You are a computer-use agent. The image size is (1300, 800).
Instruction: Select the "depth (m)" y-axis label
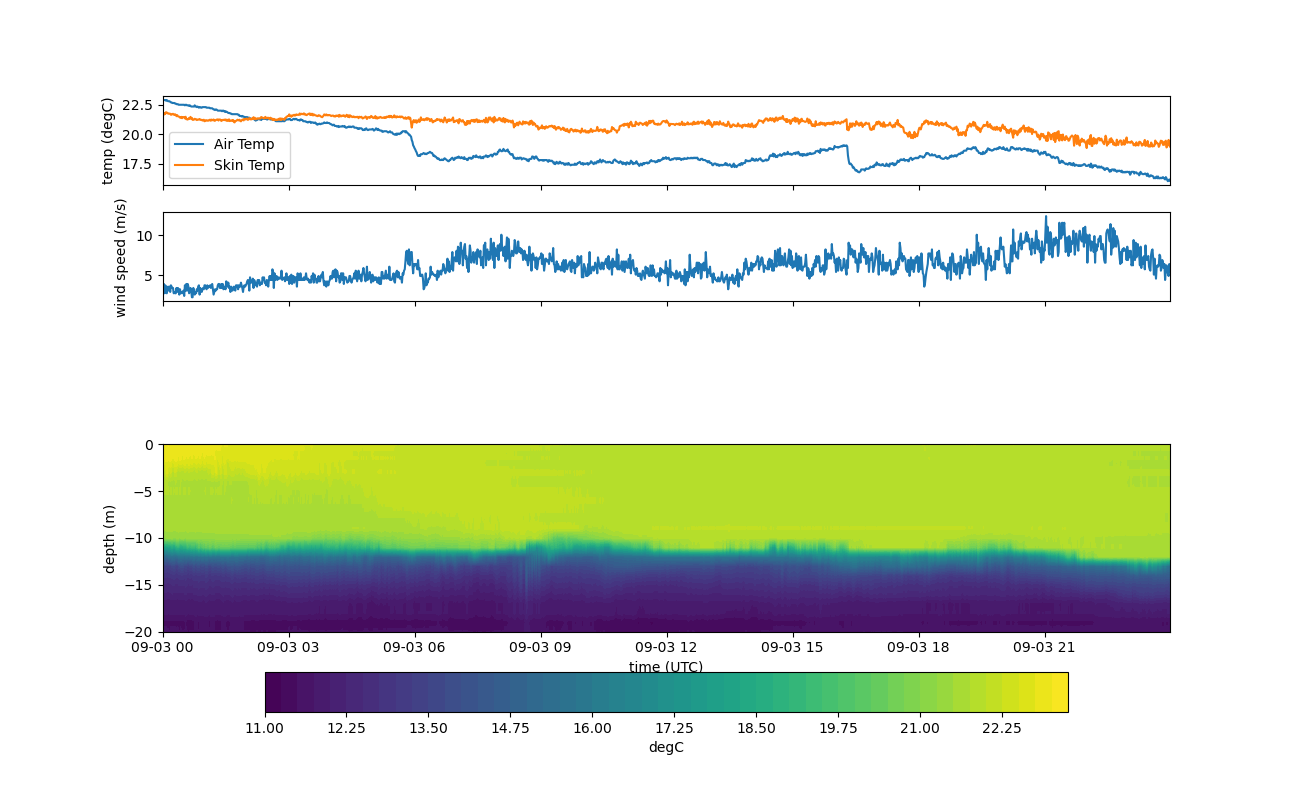(x=109, y=538)
